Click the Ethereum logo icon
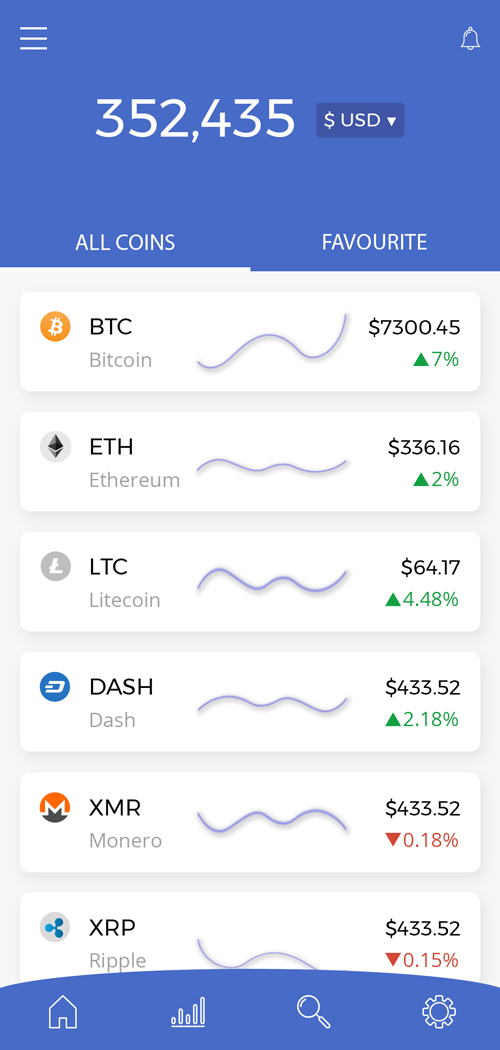The image size is (500, 1050). coord(55,447)
